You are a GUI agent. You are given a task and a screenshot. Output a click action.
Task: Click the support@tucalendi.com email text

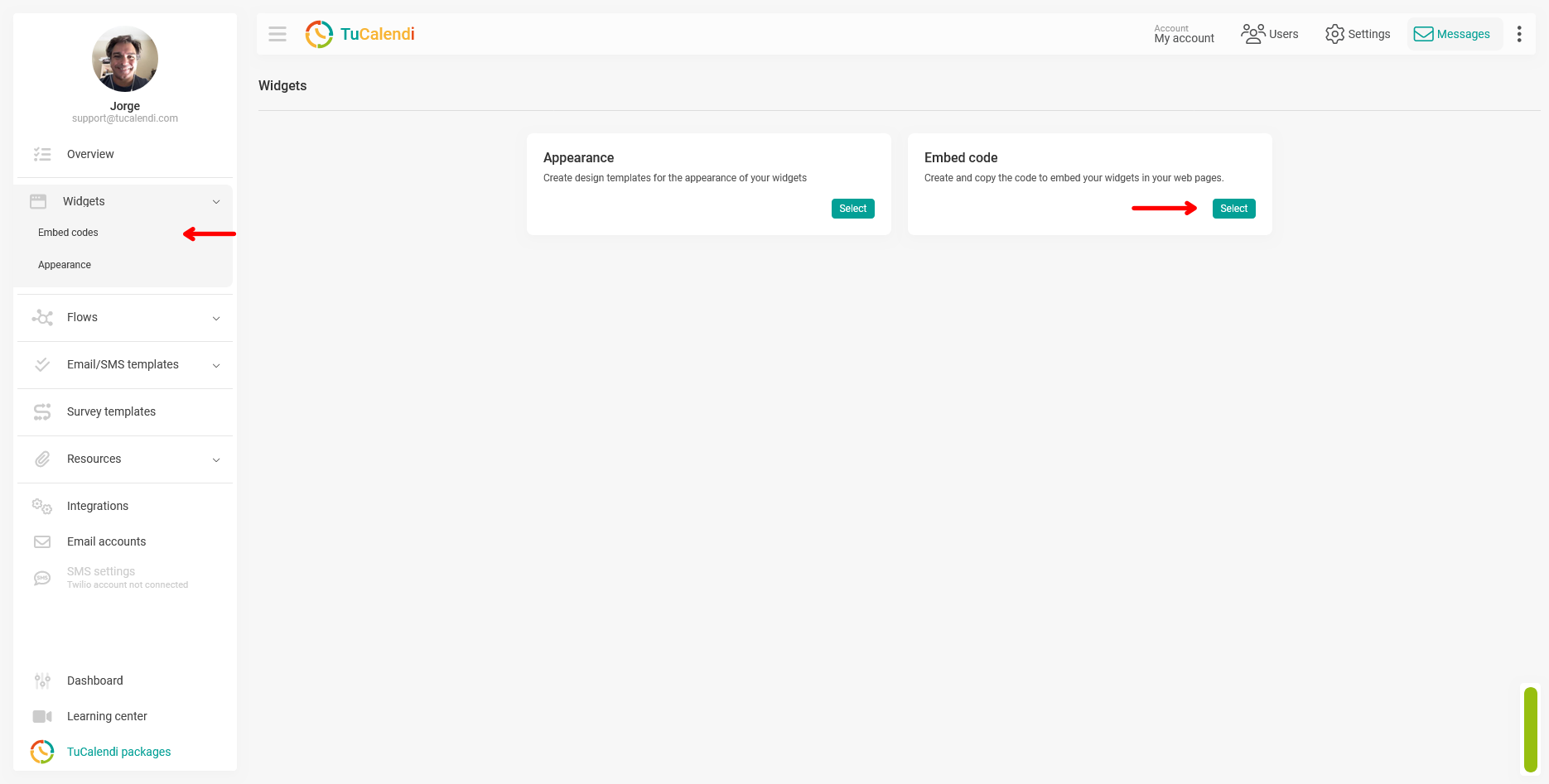[x=125, y=118]
